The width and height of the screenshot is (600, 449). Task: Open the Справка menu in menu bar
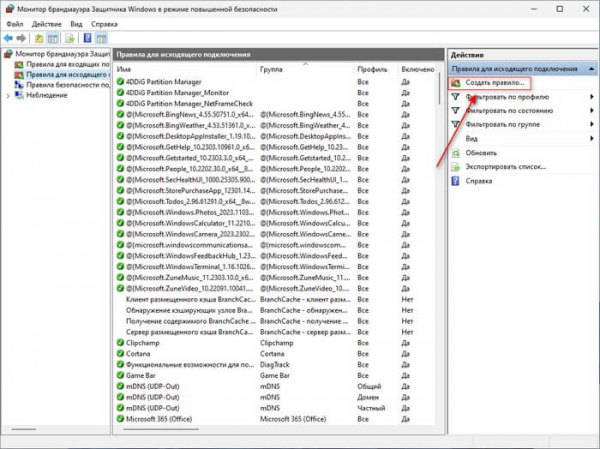pos(104,24)
